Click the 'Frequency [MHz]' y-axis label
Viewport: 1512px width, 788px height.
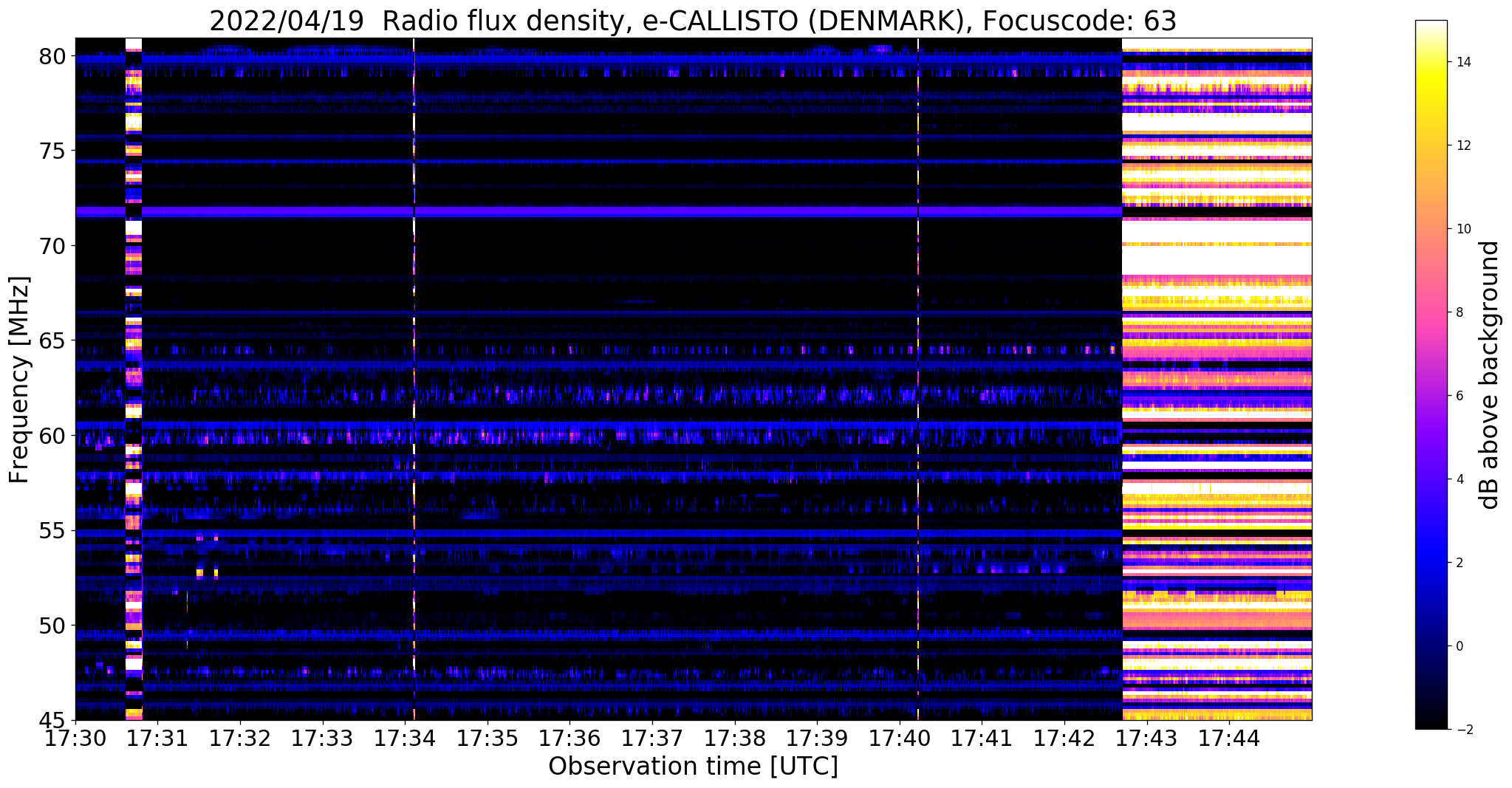point(19,380)
